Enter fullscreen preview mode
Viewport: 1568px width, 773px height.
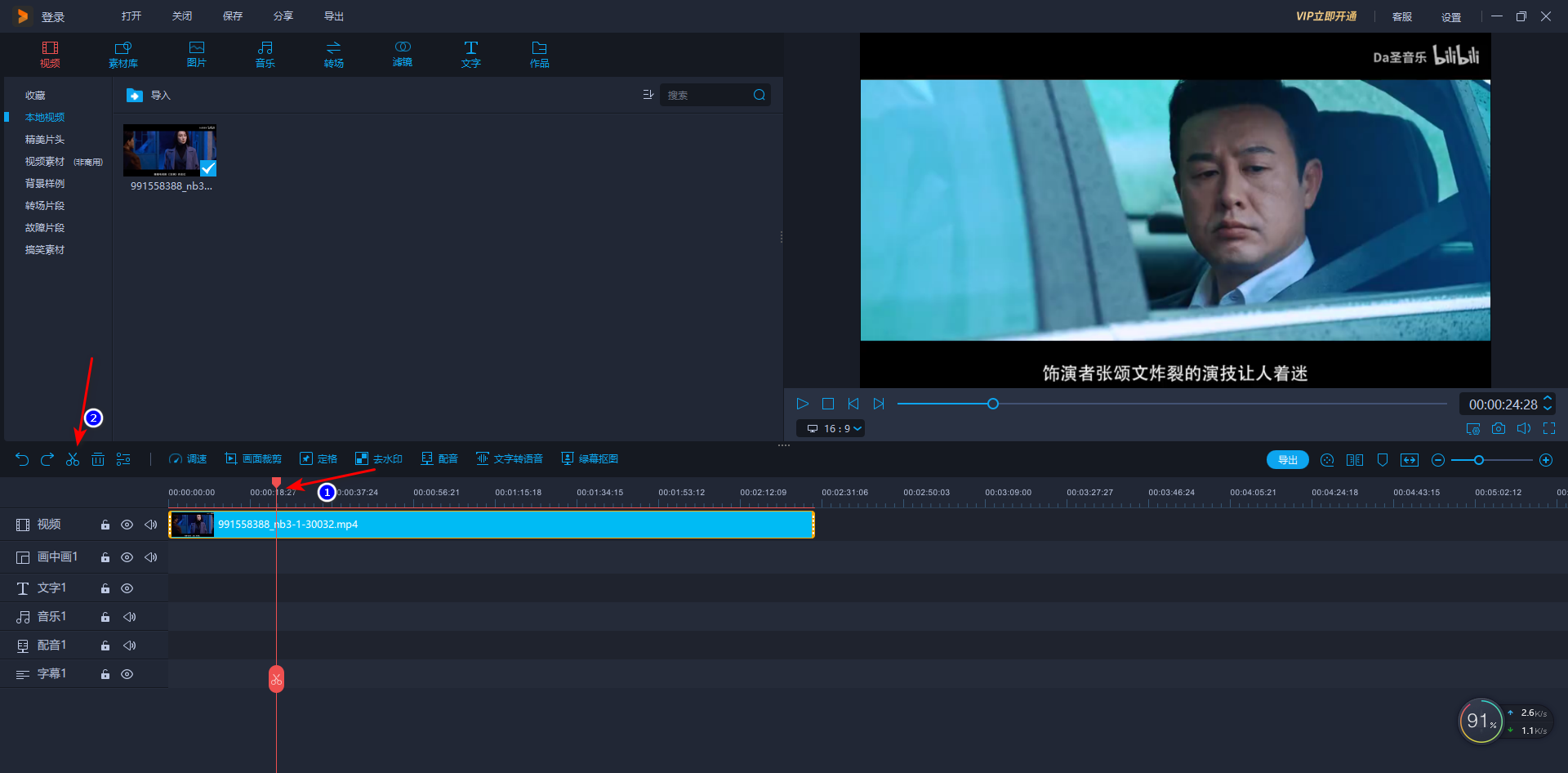(x=1549, y=428)
